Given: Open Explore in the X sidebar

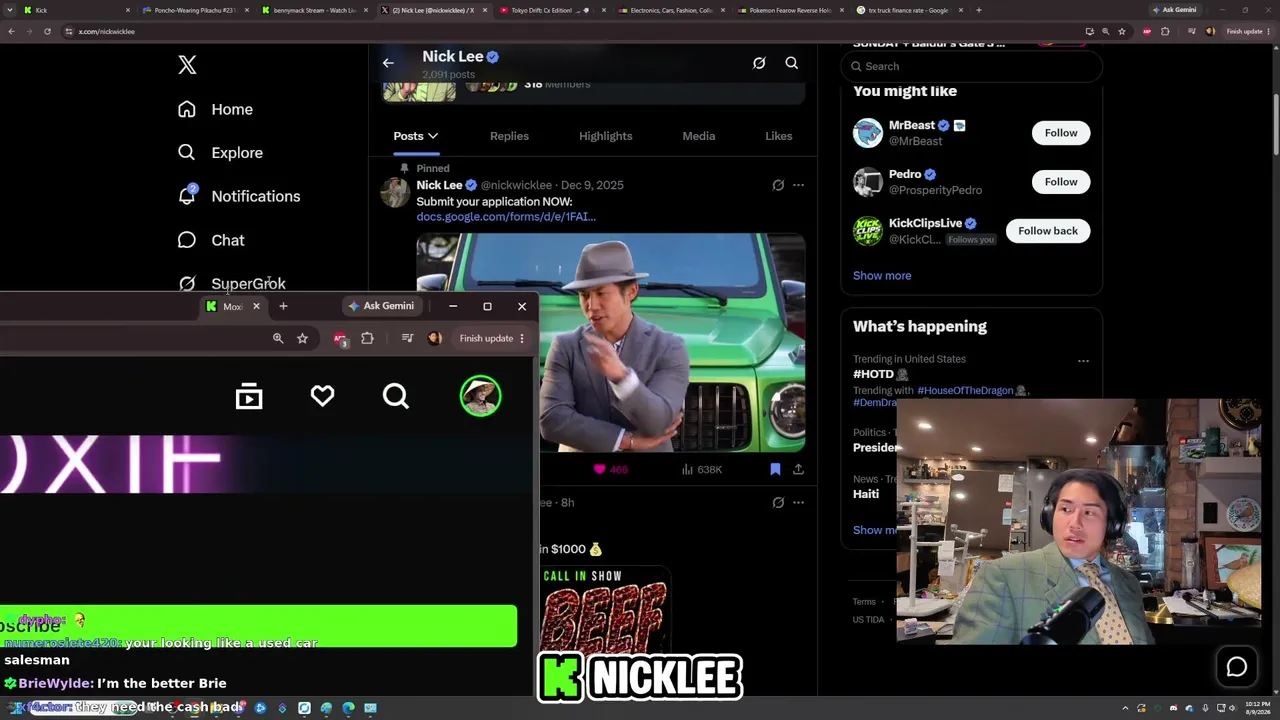Looking at the screenshot, I should pos(220,153).
